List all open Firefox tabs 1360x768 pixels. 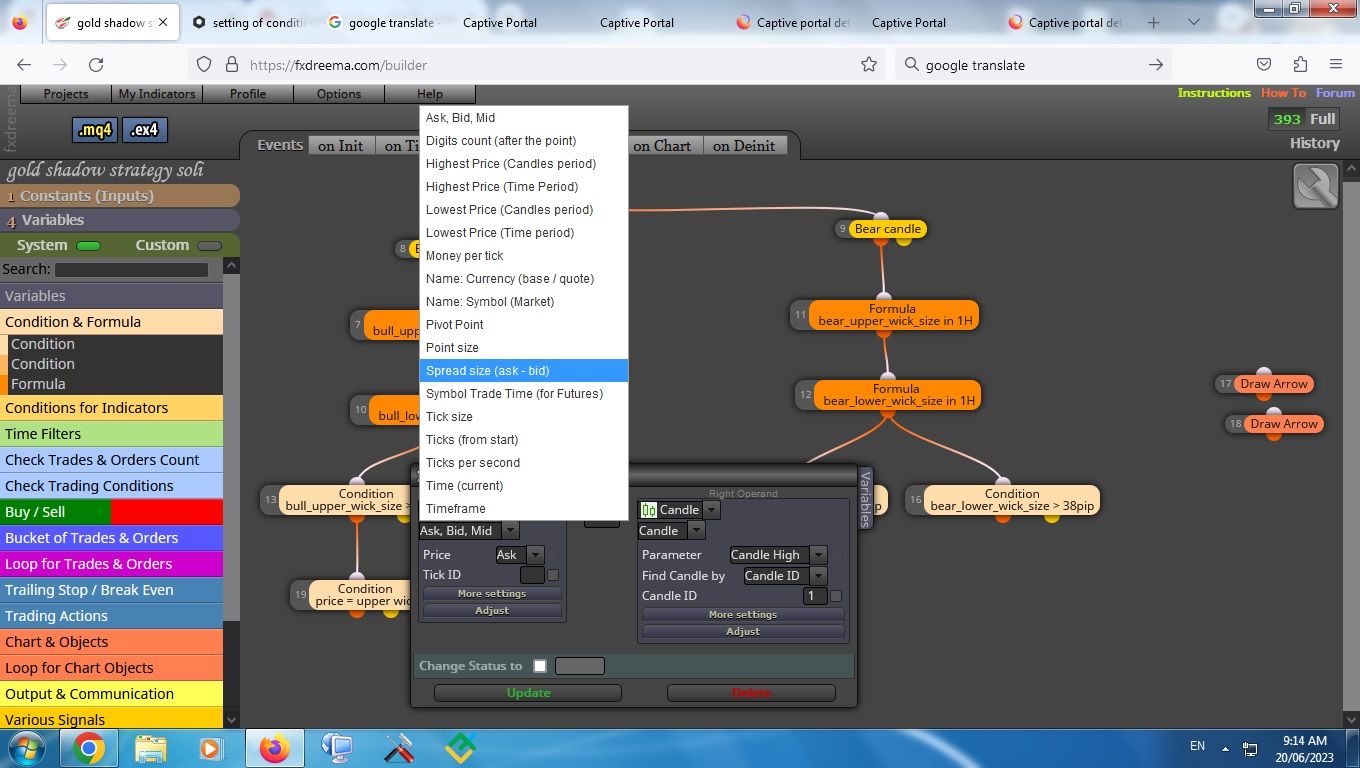point(1194,22)
